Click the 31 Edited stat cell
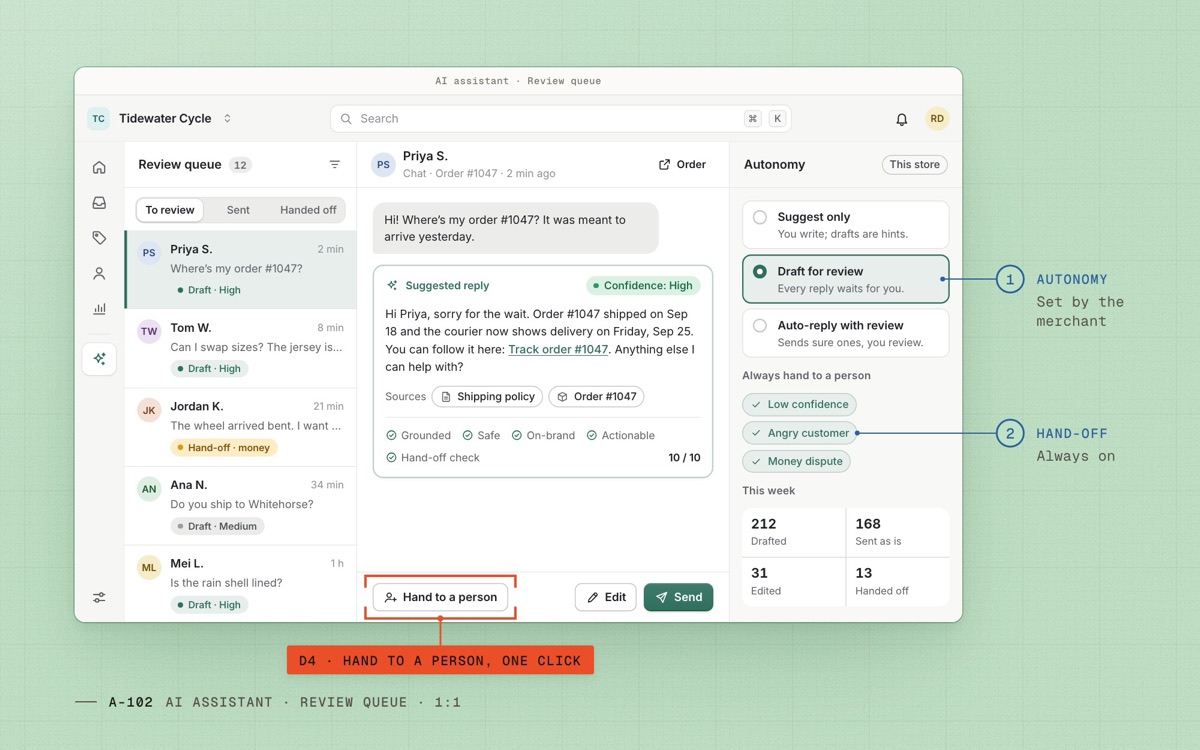This screenshot has height=750, width=1200. 794,581
